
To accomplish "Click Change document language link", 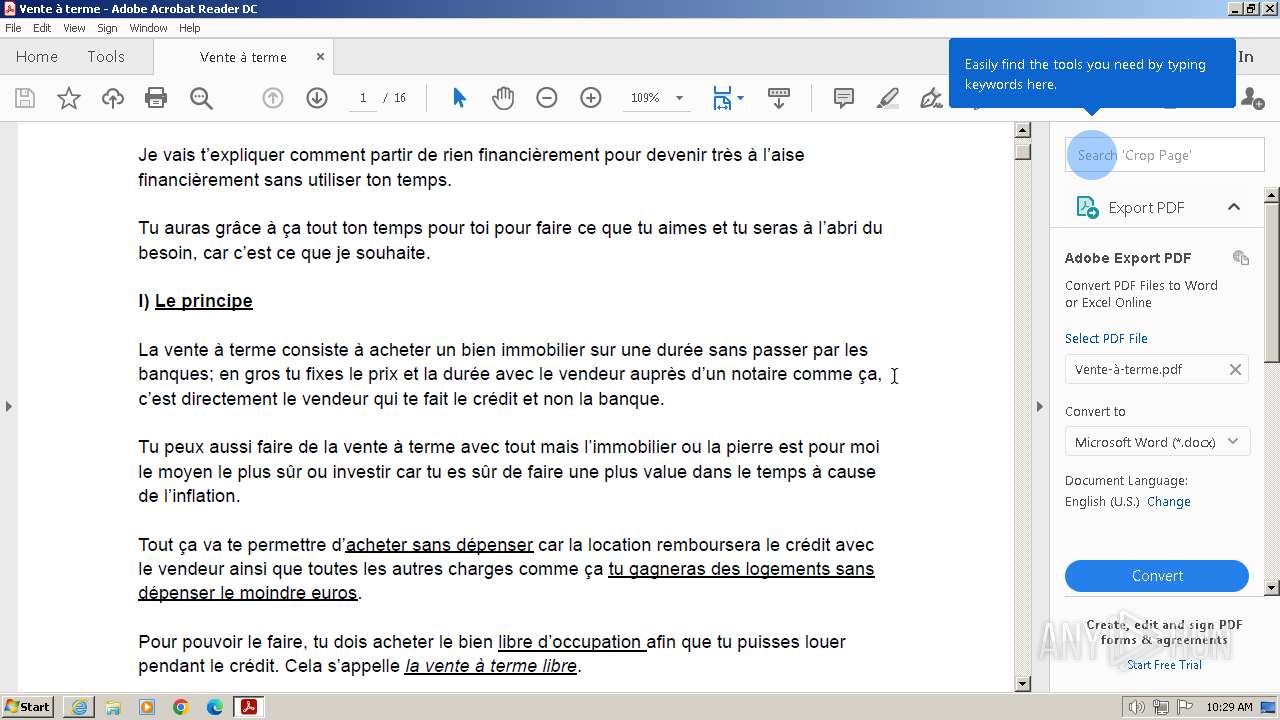I will coord(1168,502).
